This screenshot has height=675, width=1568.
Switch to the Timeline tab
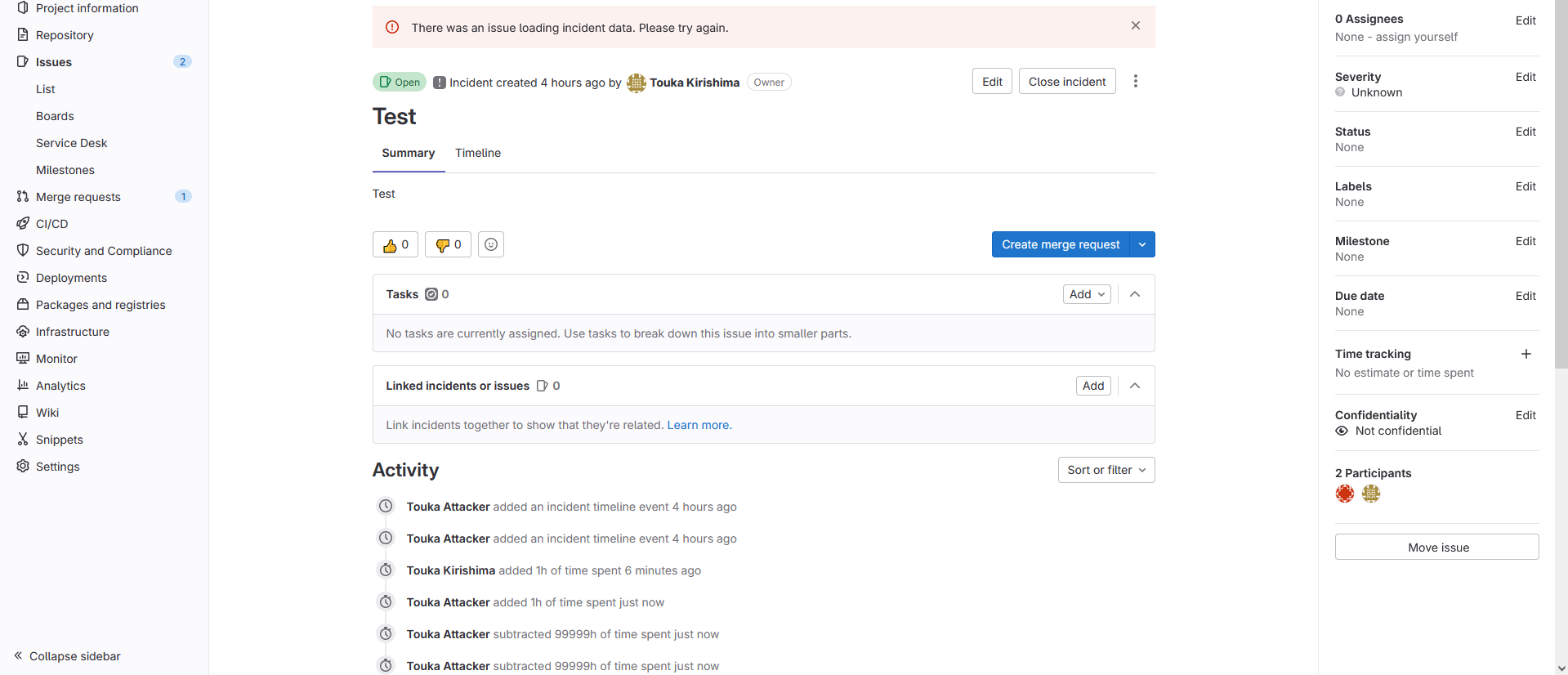[x=478, y=153]
